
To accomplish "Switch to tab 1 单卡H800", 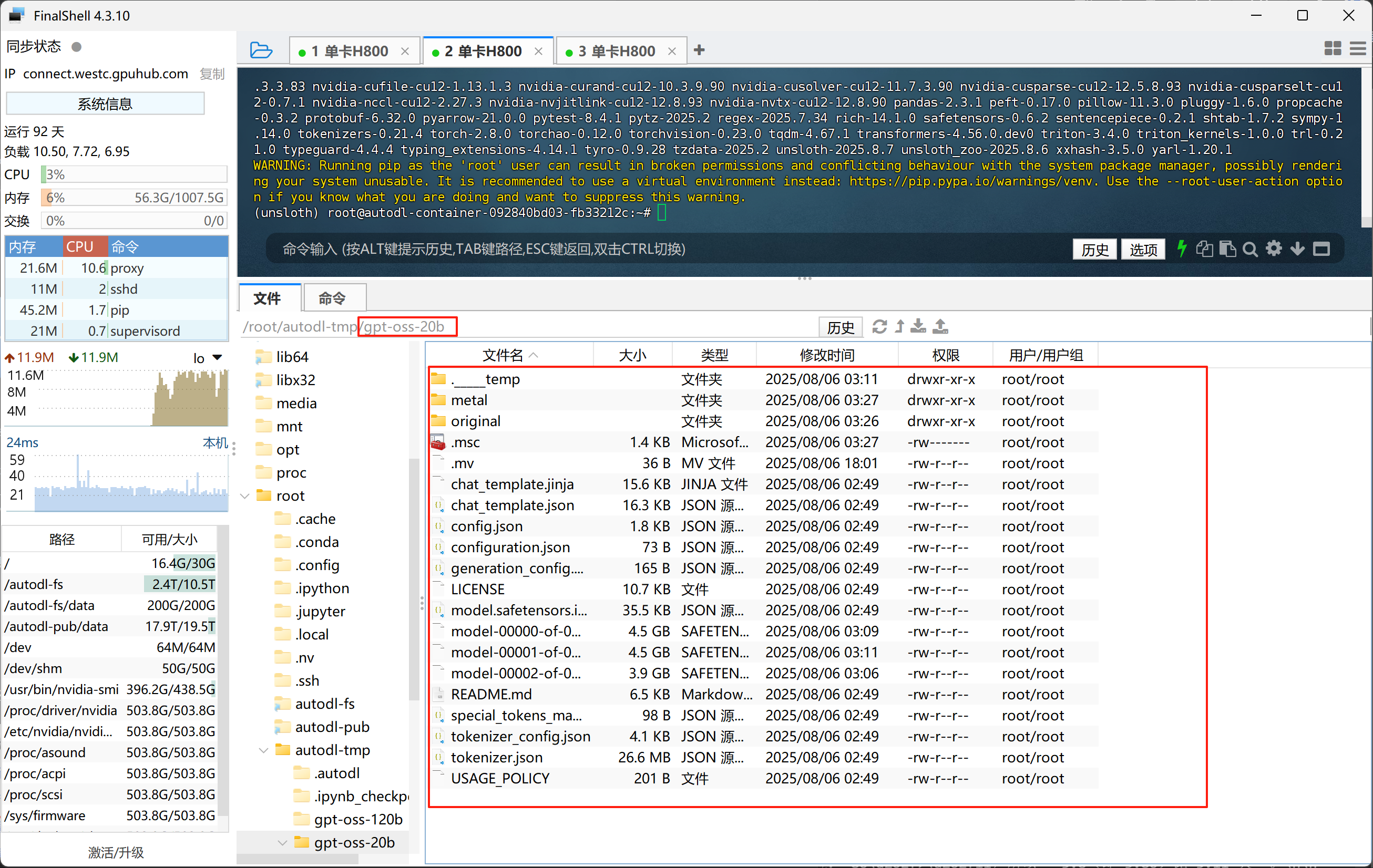I will click(350, 51).
